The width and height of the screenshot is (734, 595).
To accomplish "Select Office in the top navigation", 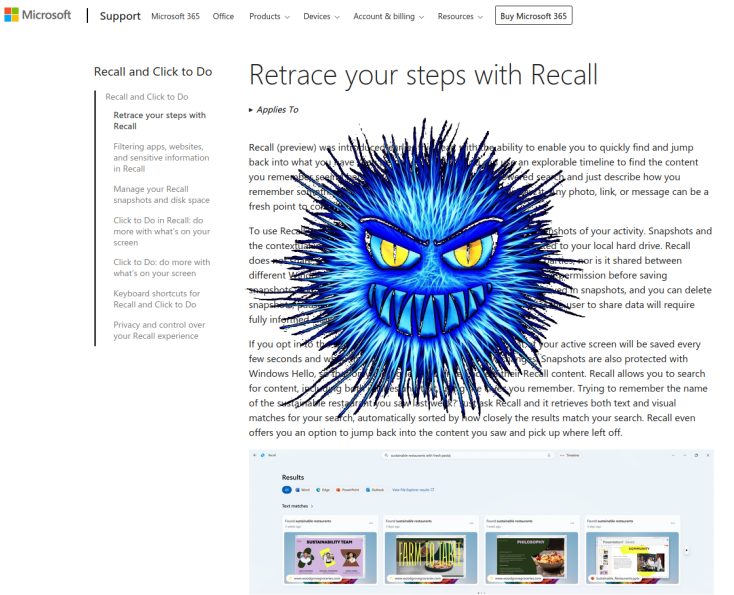I will coord(223,17).
